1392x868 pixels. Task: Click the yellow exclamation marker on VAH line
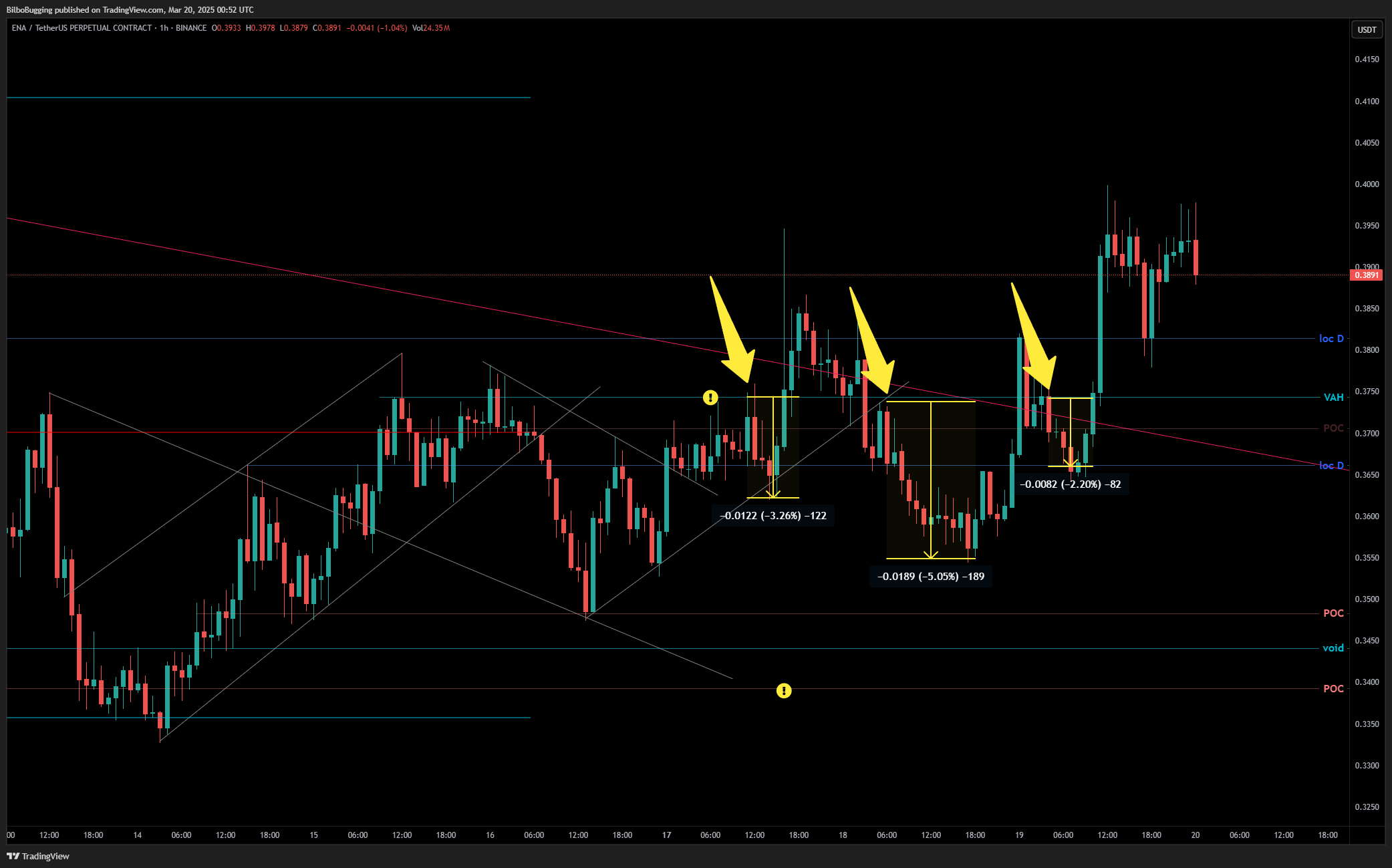point(710,398)
